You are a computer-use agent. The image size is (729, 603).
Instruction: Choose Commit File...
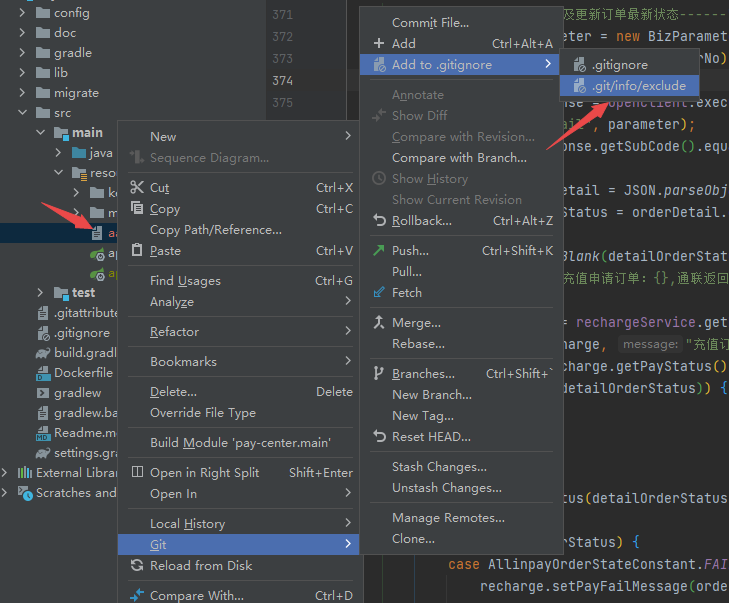click(461, 22)
